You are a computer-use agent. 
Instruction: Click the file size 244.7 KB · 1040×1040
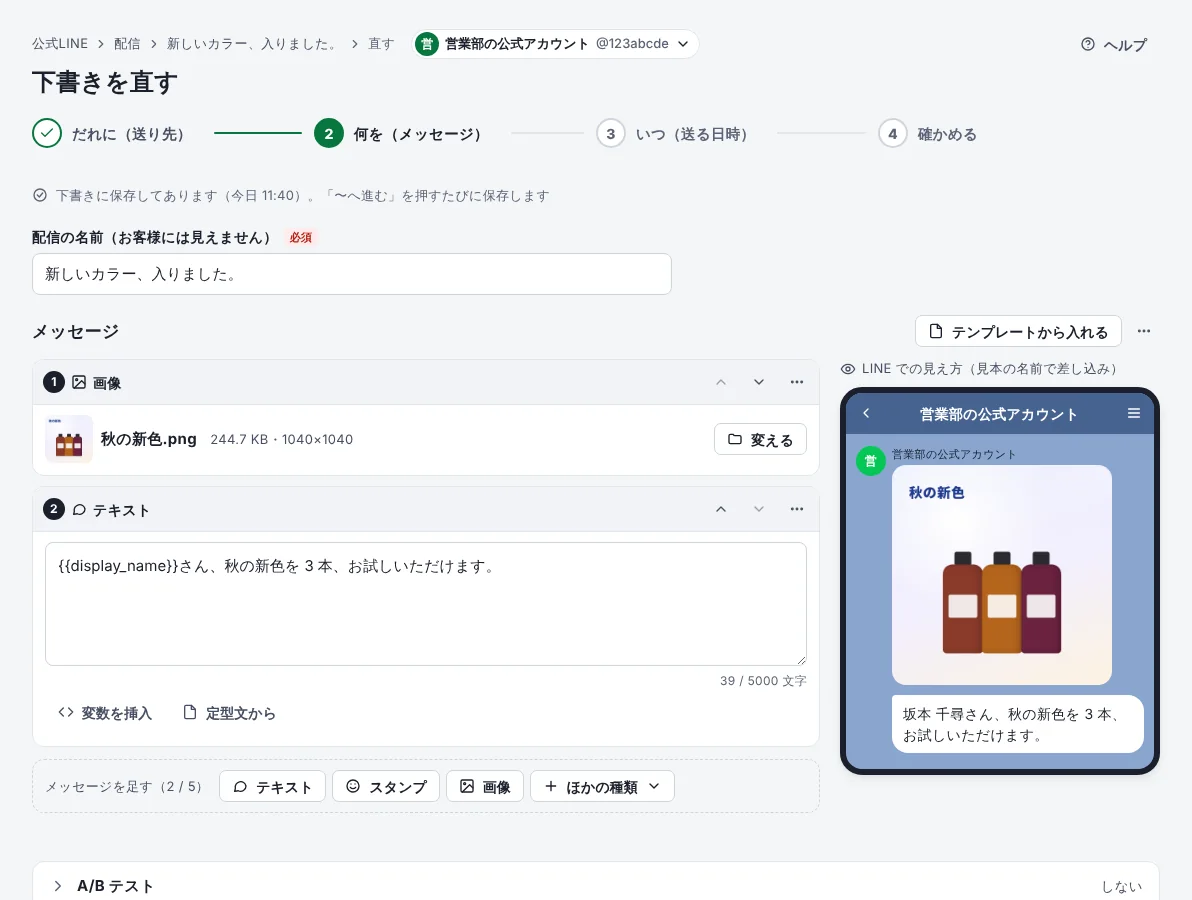[x=281, y=439]
